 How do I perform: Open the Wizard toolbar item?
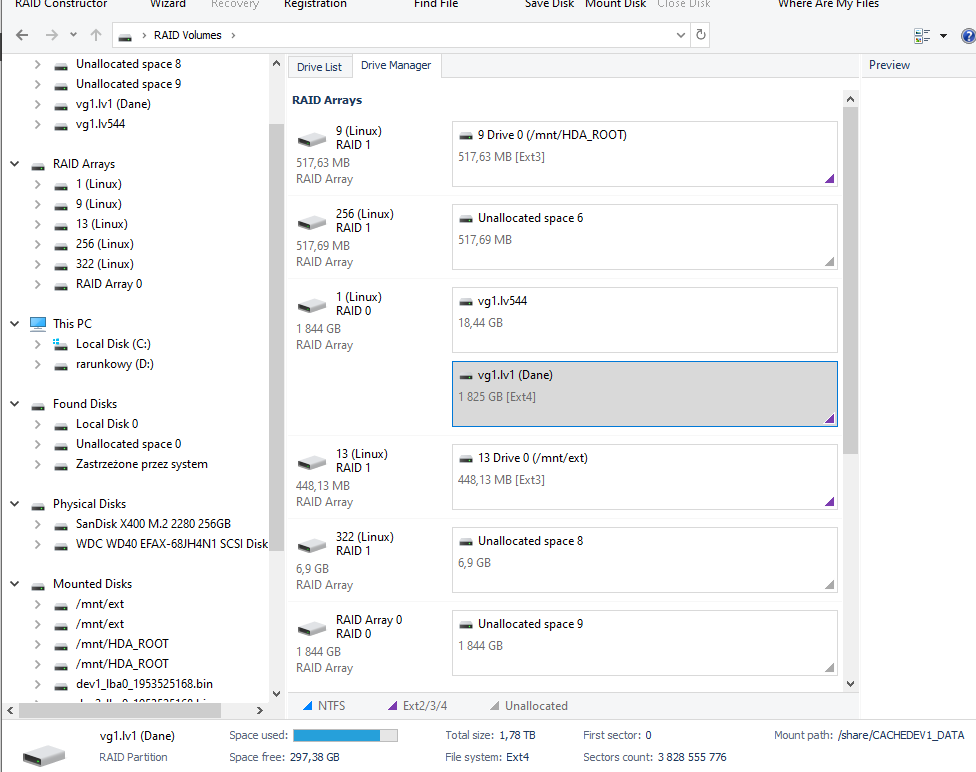pyautogui.click(x=168, y=4)
